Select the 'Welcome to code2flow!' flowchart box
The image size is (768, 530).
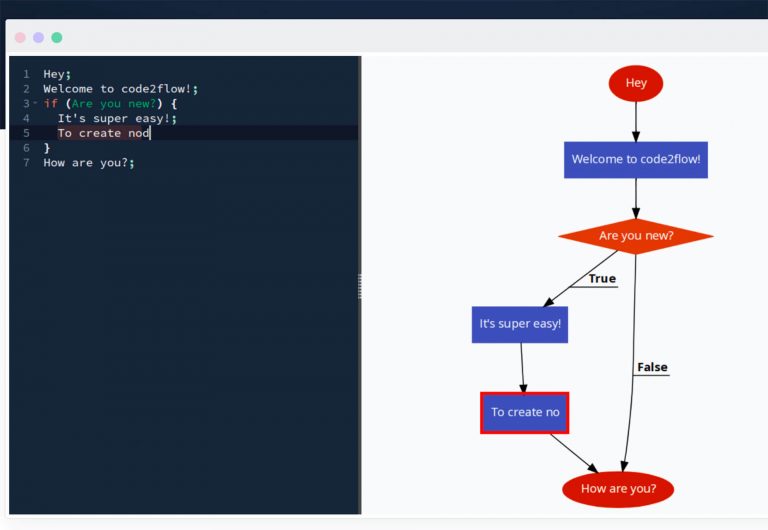[x=635, y=159]
